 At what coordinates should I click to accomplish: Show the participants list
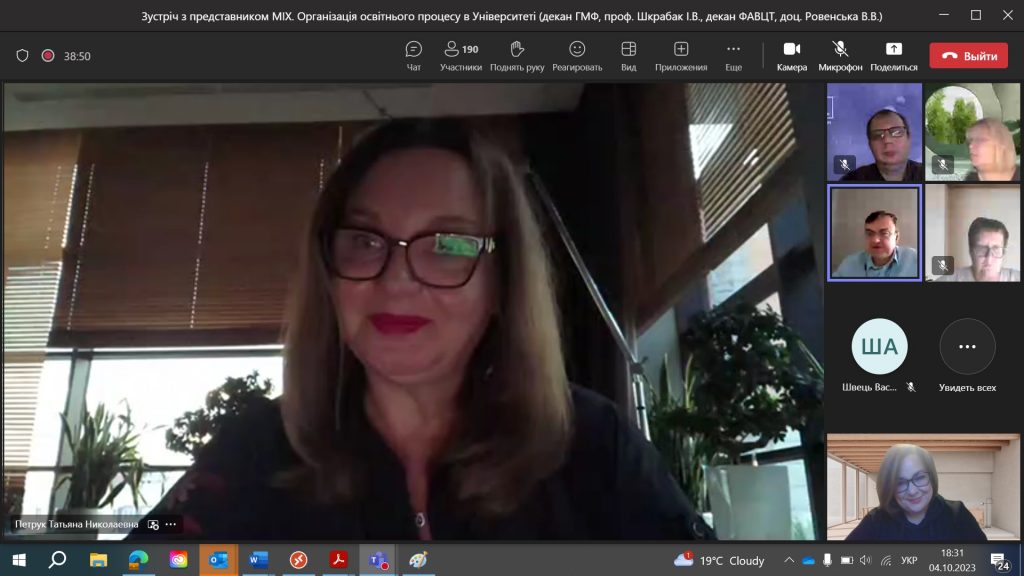[461, 55]
